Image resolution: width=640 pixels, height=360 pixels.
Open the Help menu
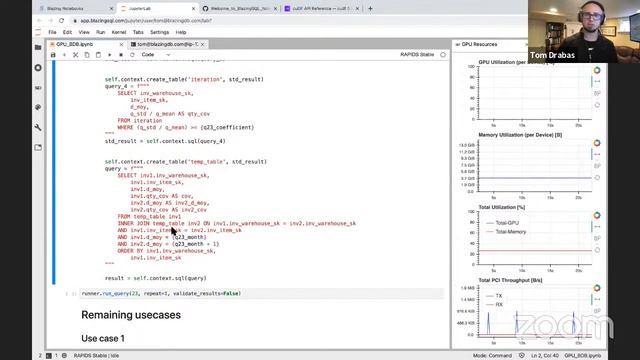(181, 32)
